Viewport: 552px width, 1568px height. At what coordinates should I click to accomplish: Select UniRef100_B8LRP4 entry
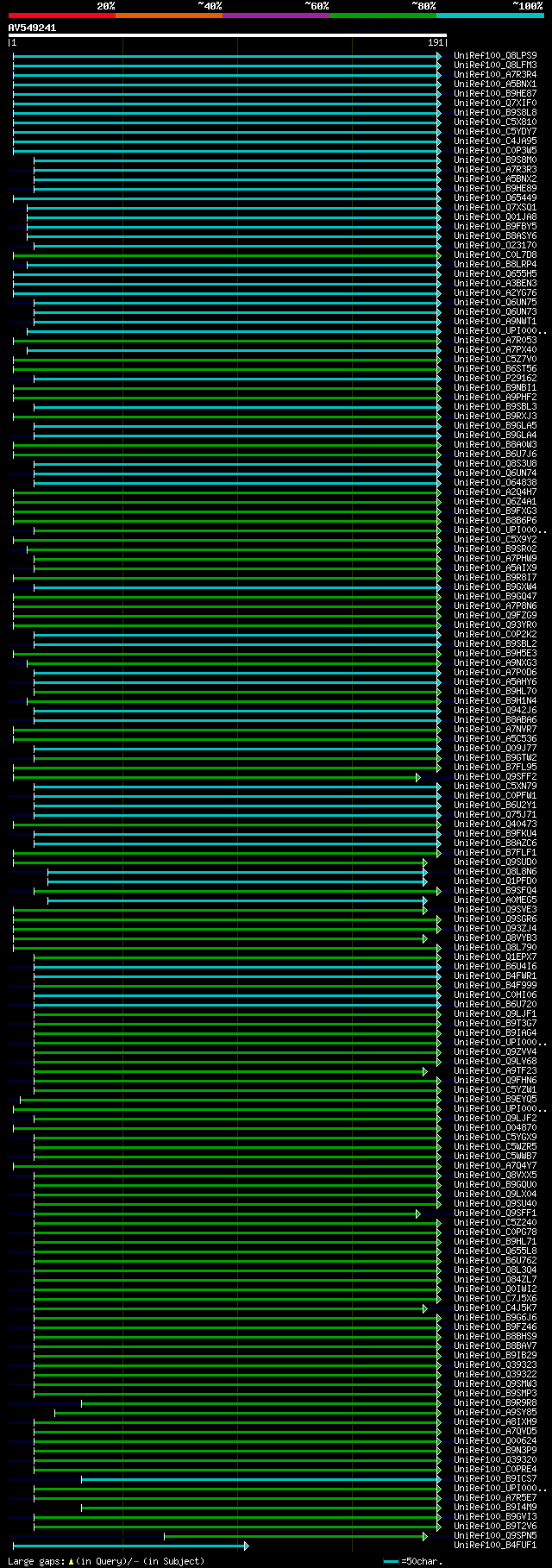point(495,265)
